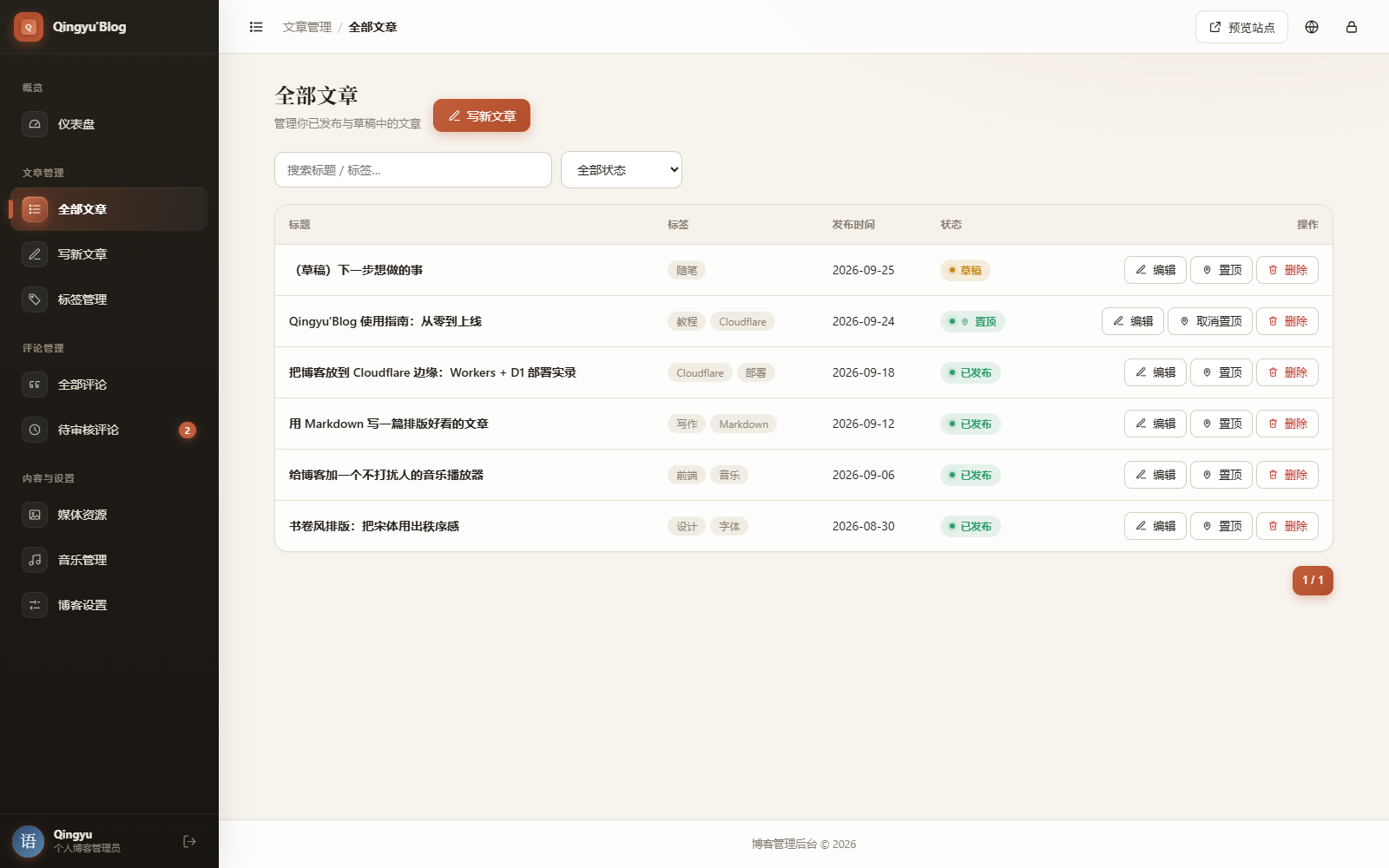Open title 给博客加一个不打扰人的音乐播放器
Image resolution: width=1389 pixels, height=868 pixels.
click(386, 475)
